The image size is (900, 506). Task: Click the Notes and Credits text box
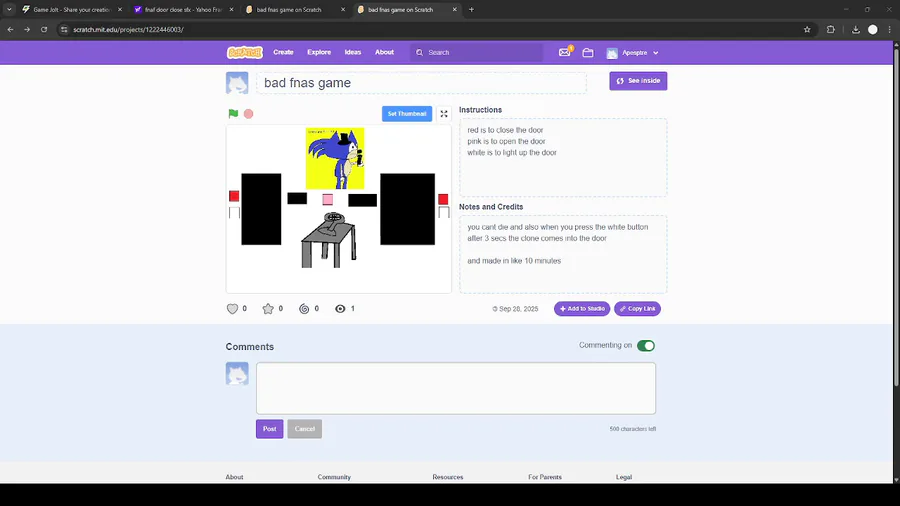pos(563,254)
